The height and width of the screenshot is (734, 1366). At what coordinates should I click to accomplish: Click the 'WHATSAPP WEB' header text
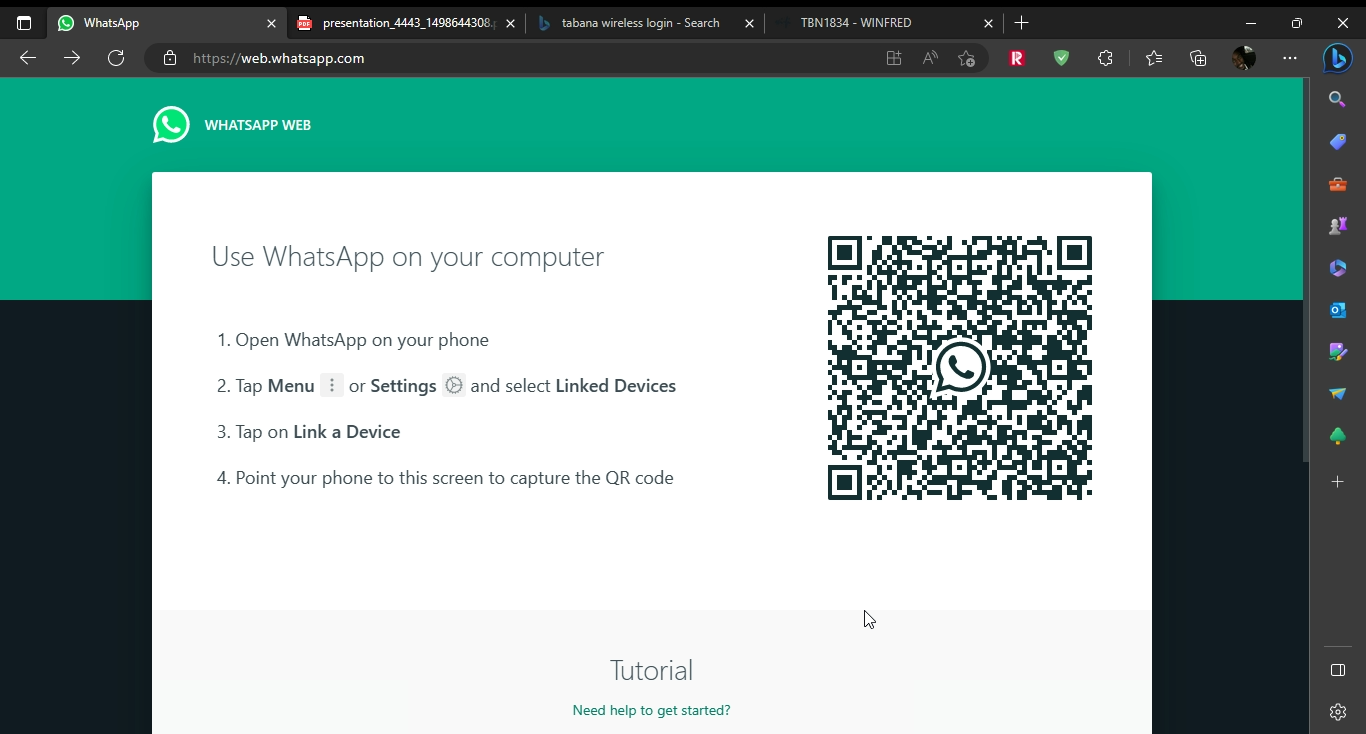coord(258,125)
